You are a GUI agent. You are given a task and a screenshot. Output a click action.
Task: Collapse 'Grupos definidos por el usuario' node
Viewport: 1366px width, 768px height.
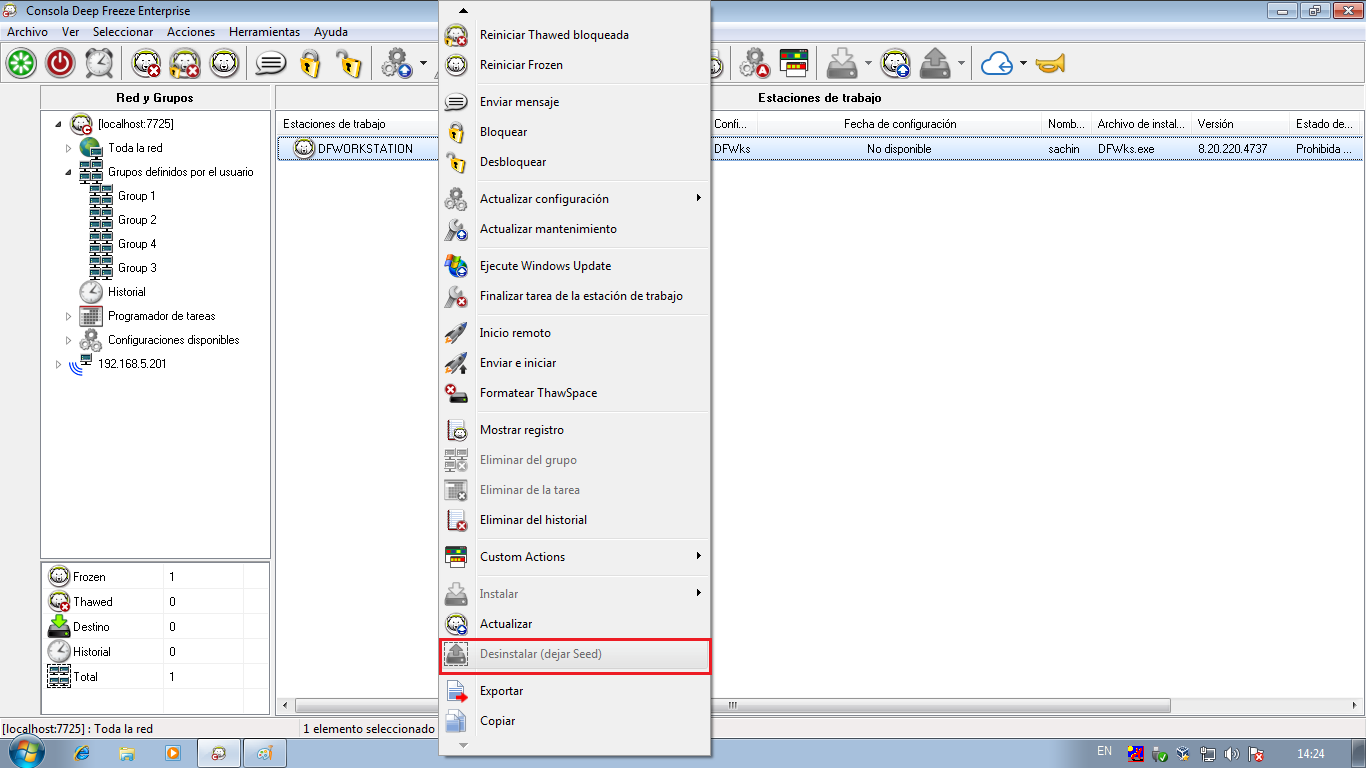[x=69, y=172]
